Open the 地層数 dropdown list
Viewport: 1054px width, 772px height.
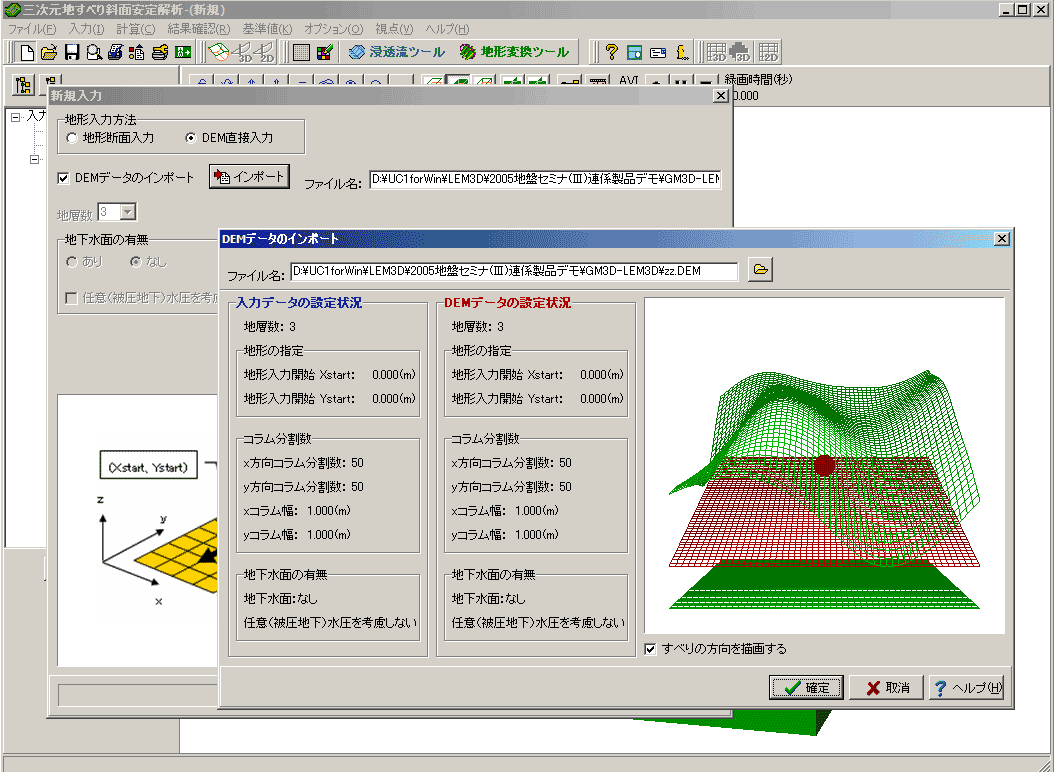(127, 212)
